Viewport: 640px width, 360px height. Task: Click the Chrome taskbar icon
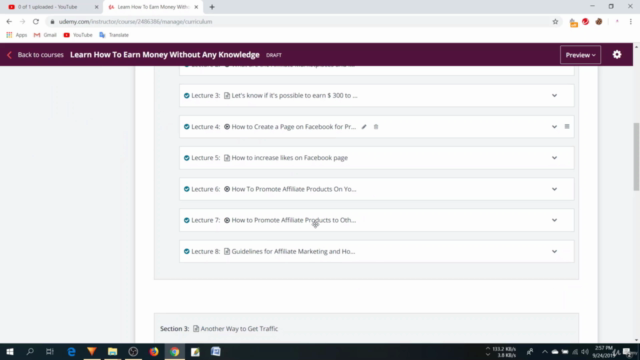click(x=174, y=352)
